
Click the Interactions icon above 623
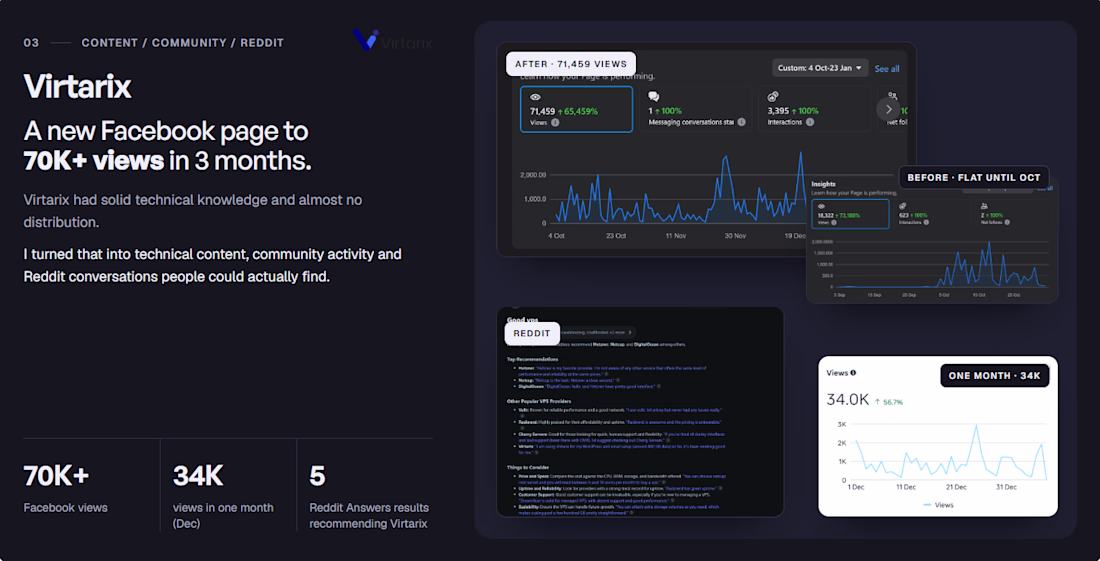pyautogui.click(x=903, y=206)
